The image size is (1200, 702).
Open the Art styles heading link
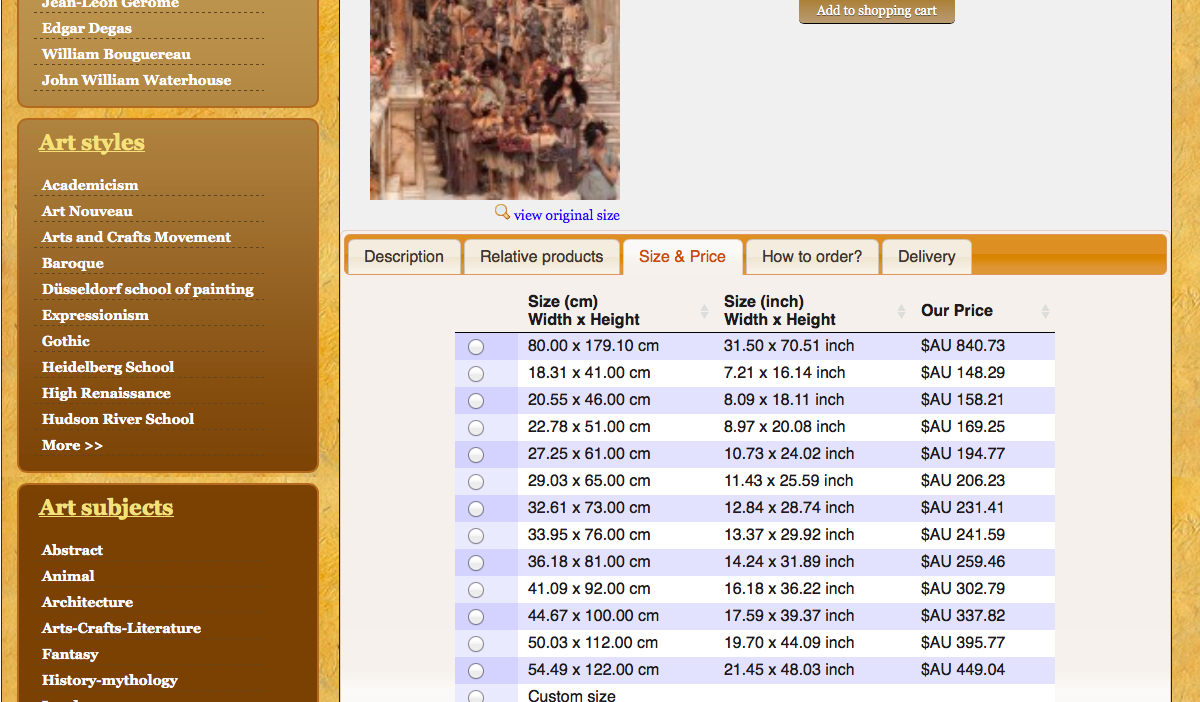92,143
